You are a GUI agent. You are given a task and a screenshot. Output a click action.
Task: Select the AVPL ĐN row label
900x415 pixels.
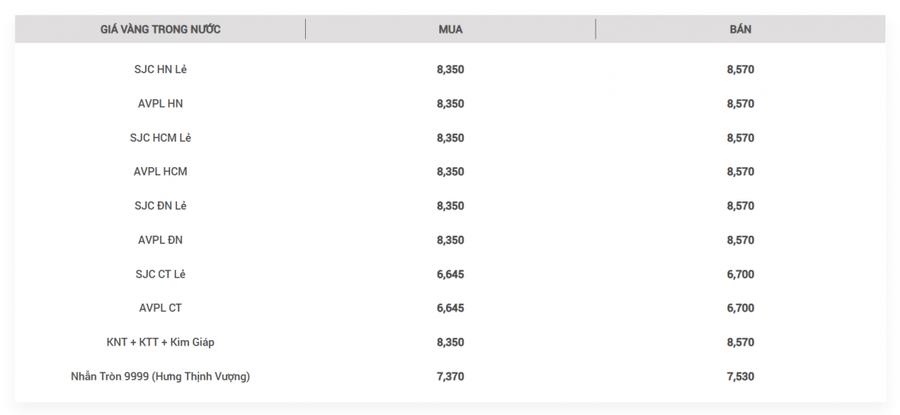click(160, 240)
